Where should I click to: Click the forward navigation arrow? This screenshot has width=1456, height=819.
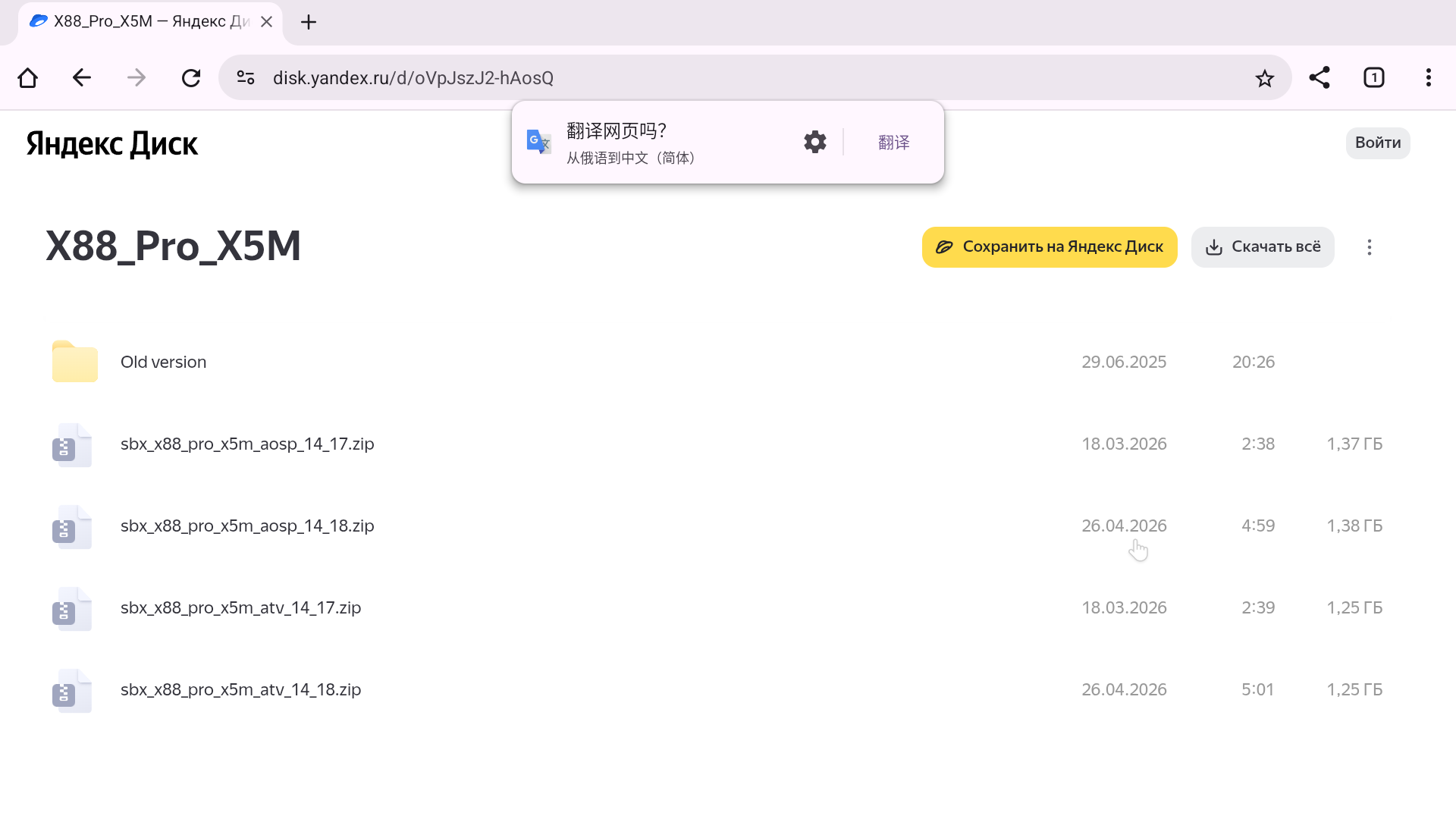point(136,78)
